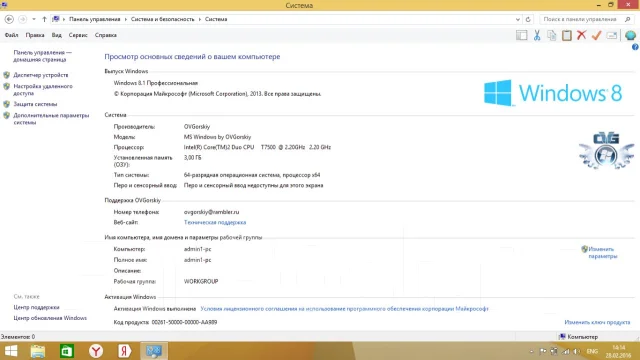This screenshot has width=640, height=360.
Task: Click the Cut scissors toolbar icon
Action: click(537, 35)
